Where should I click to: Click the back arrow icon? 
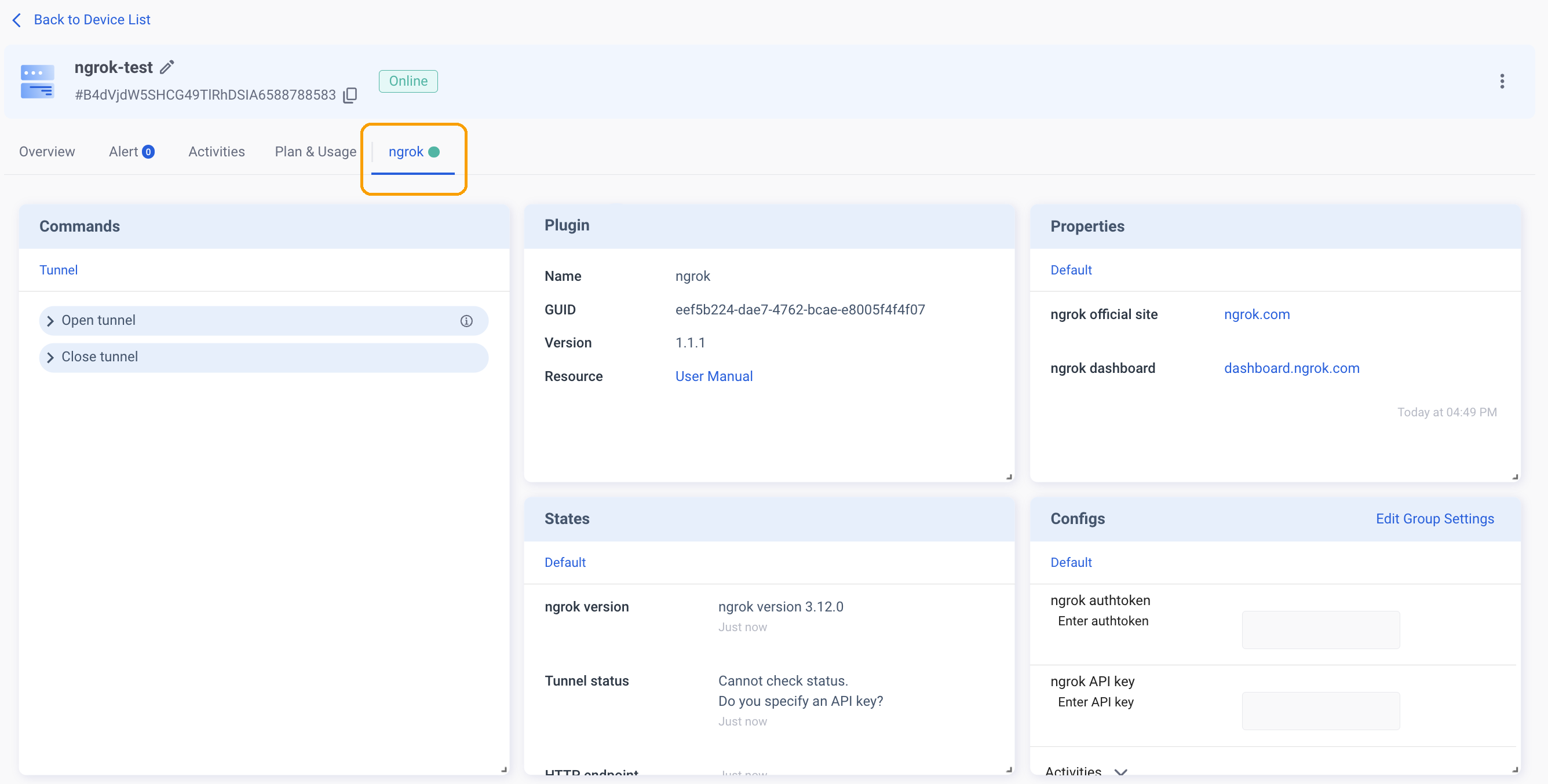pos(17,20)
